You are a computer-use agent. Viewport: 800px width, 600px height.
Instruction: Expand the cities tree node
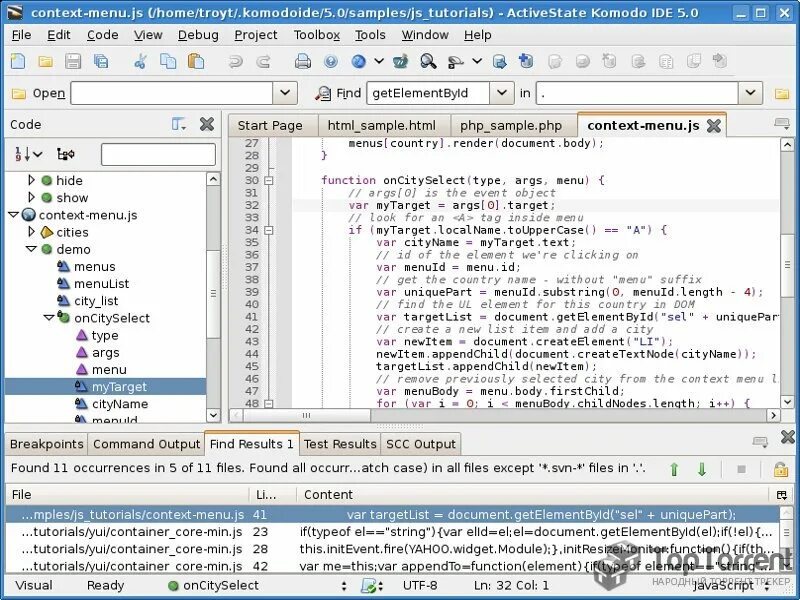[31, 232]
